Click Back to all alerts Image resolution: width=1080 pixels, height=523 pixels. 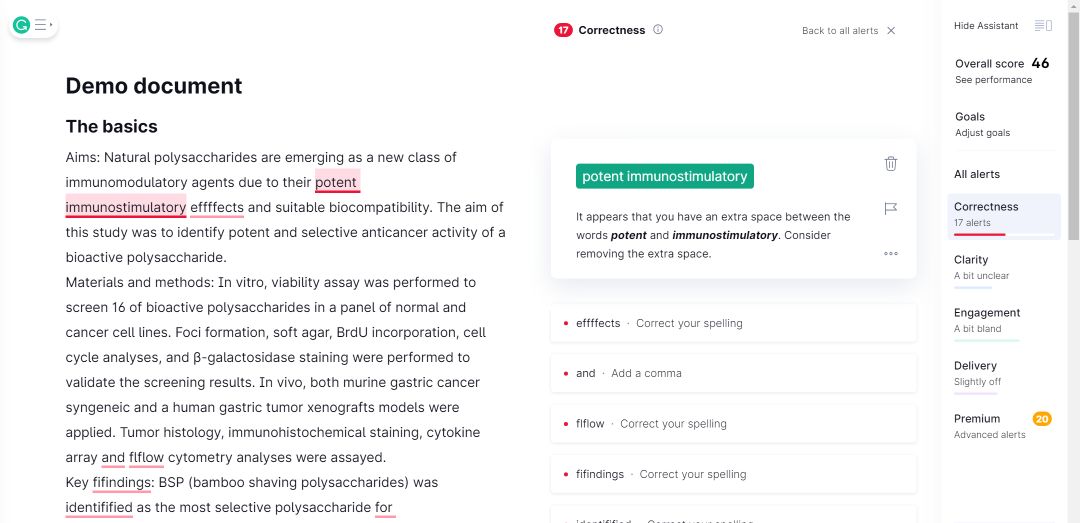(x=839, y=31)
